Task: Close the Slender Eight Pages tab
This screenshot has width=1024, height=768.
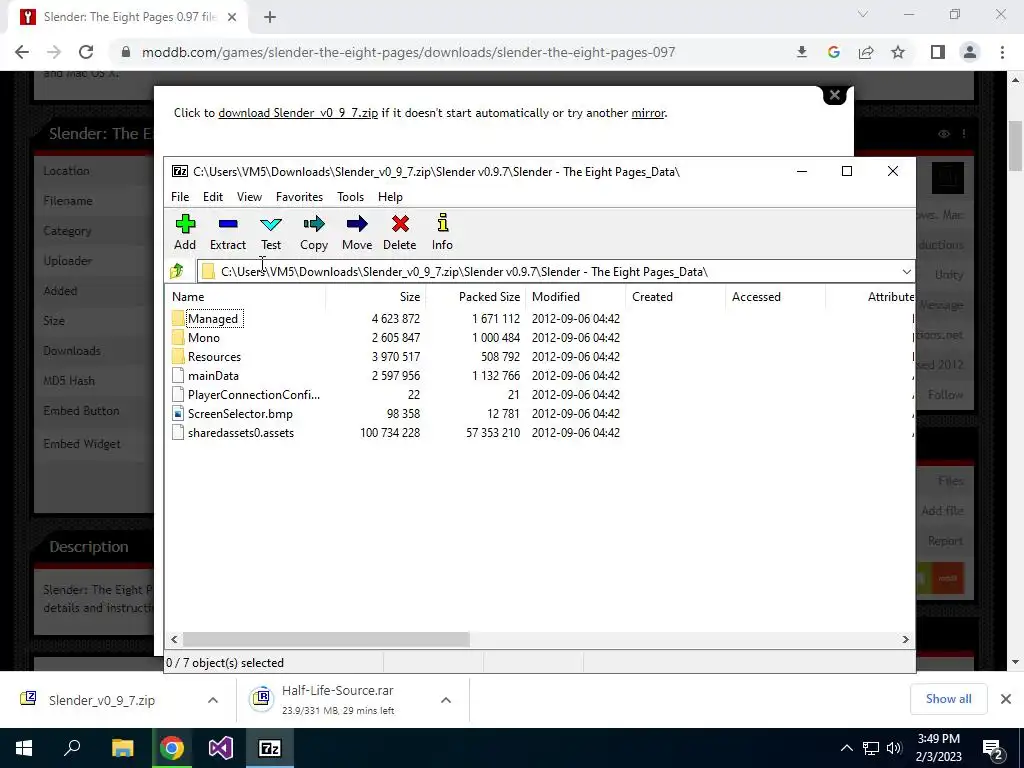Action: click(x=232, y=17)
